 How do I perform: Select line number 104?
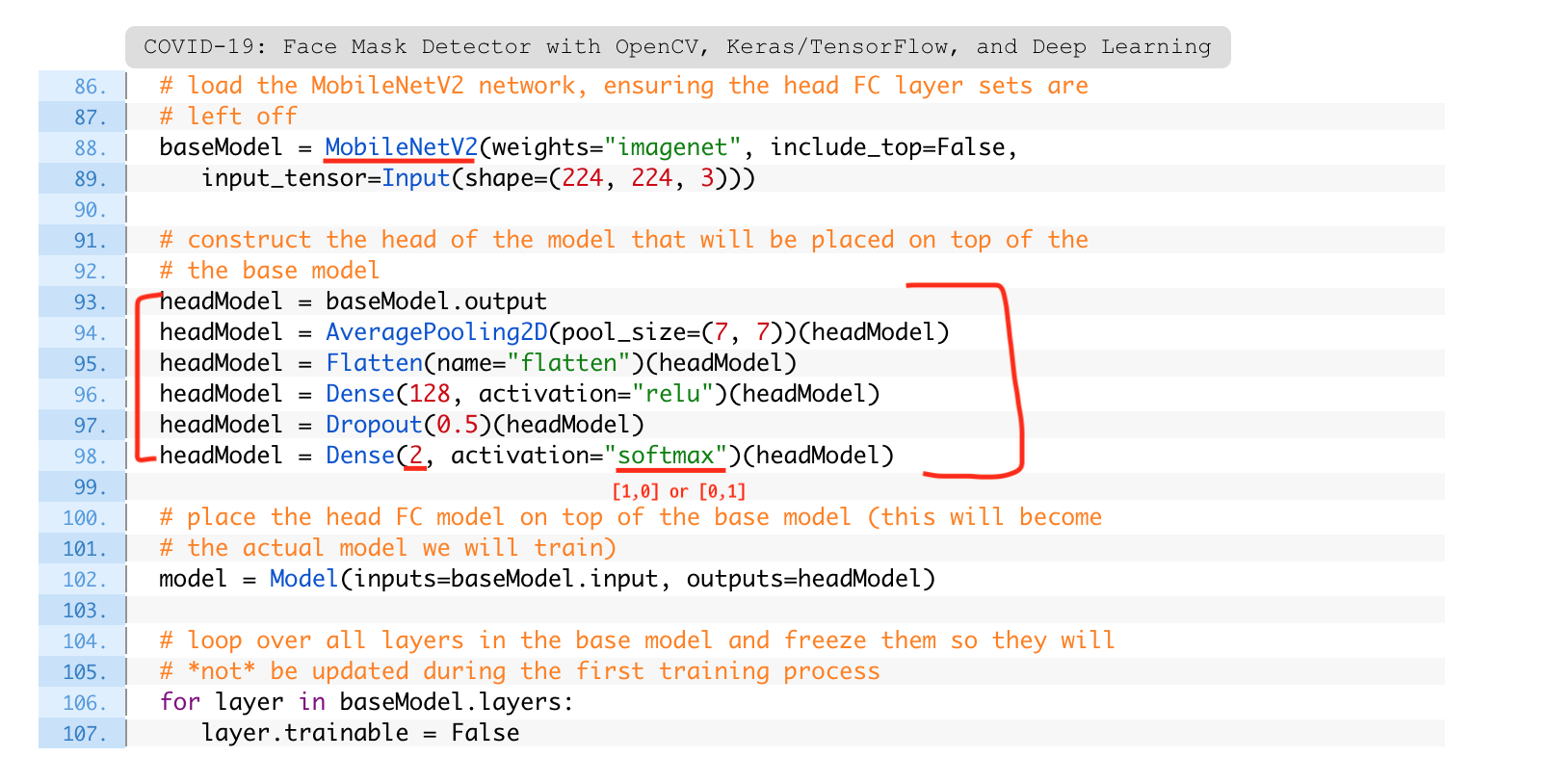[x=85, y=641]
